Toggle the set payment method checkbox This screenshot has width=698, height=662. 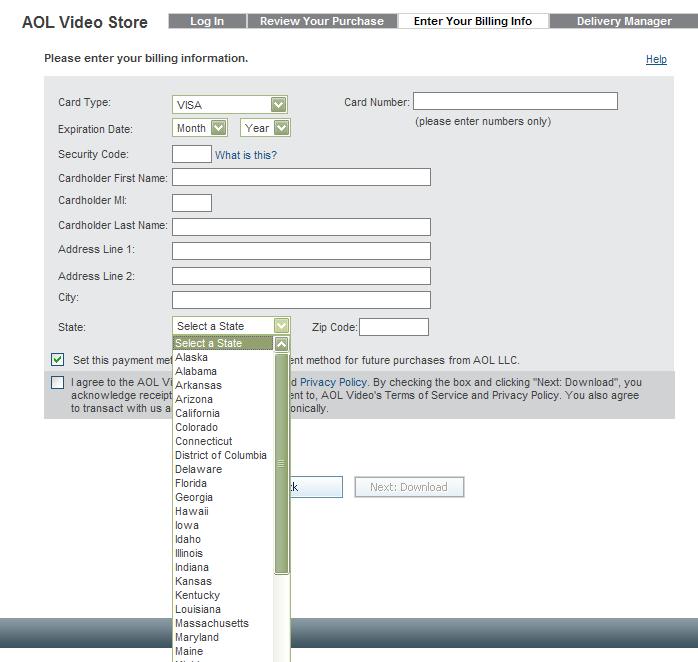coord(57,360)
